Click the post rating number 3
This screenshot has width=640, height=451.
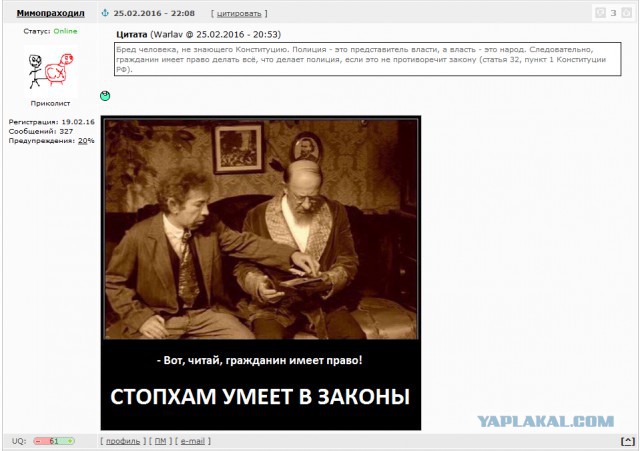(613, 13)
